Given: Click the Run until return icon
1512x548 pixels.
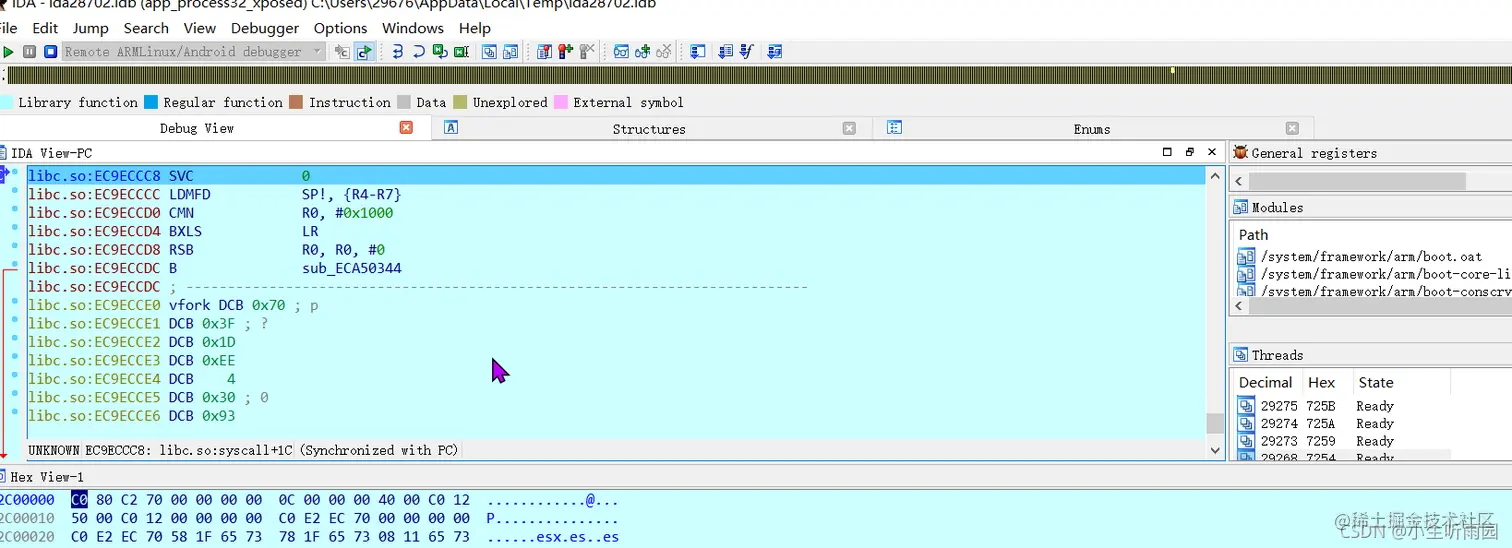Looking at the screenshot, I should pyautogui.click(x=440, y=51).
